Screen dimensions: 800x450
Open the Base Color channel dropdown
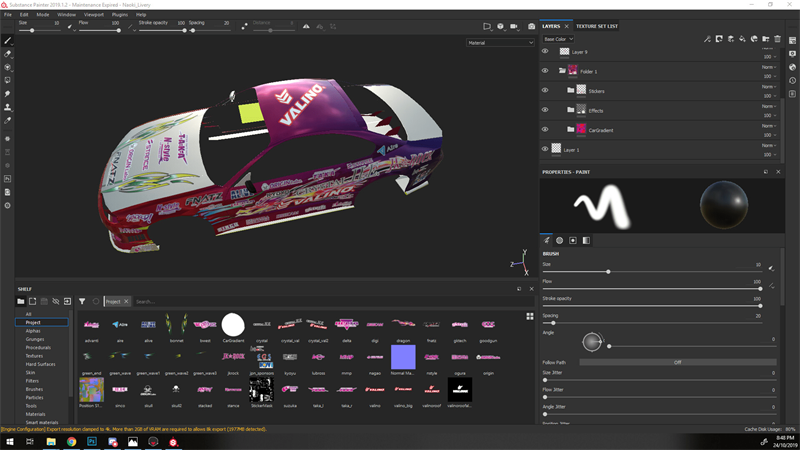pos(560,39)
